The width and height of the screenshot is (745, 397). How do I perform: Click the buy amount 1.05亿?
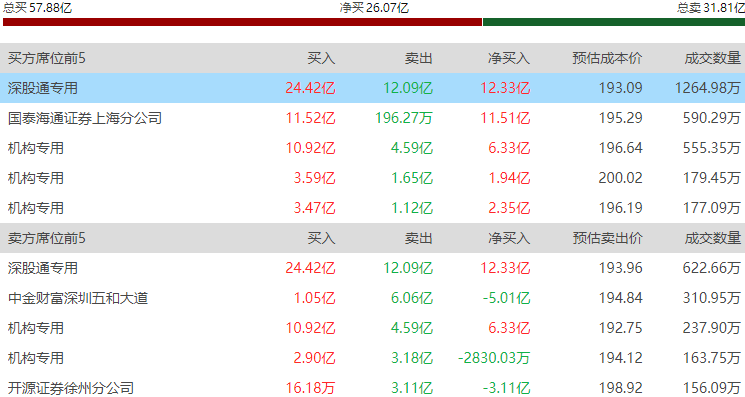point(315,298)
